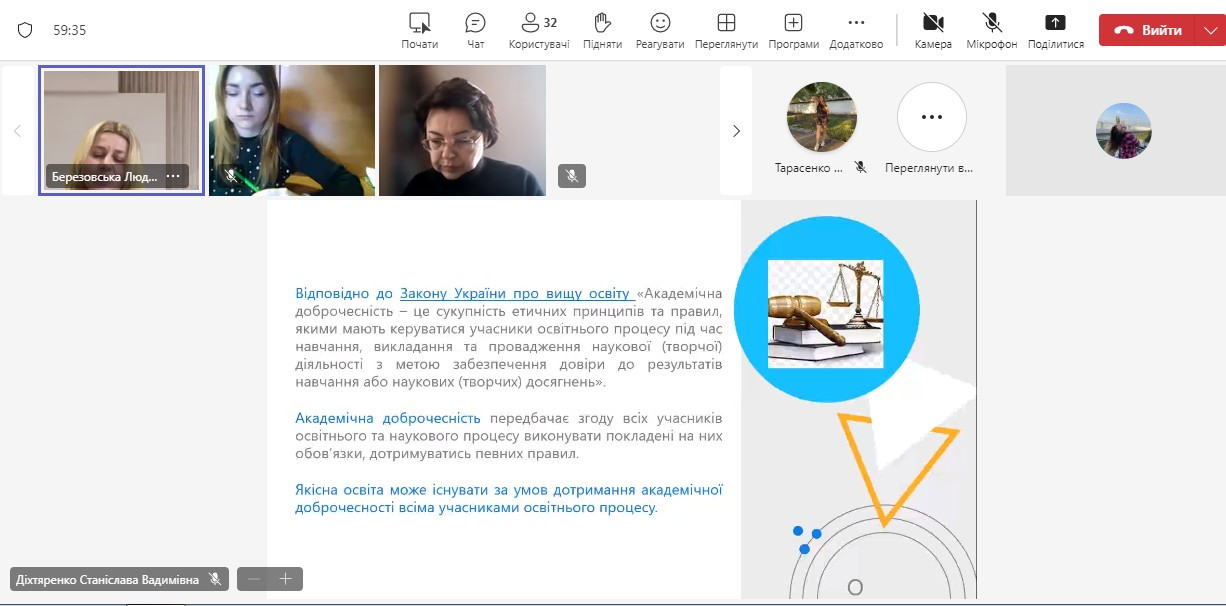Open more options on Березовська tile
The image size is (1226, 606).
coord(173,176)
